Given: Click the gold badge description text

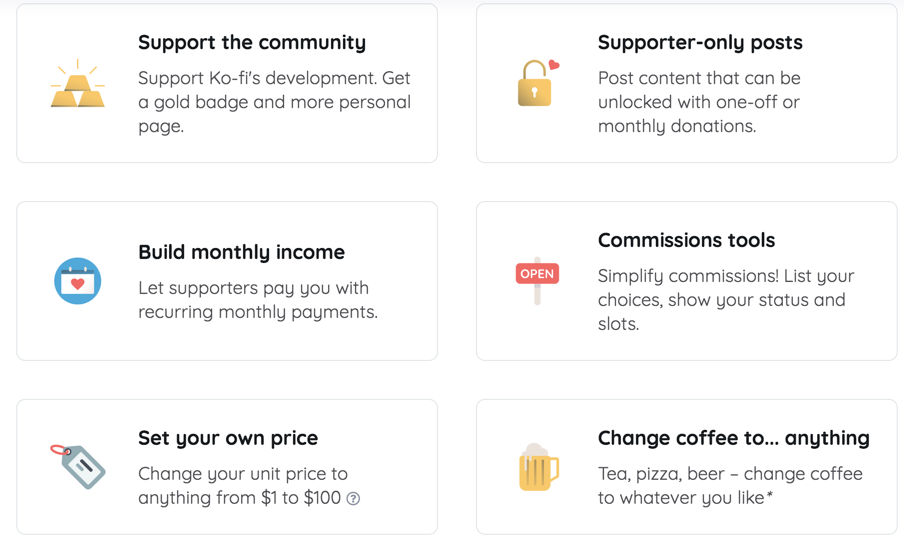Looking at the screenshot, I should (274, 102).
